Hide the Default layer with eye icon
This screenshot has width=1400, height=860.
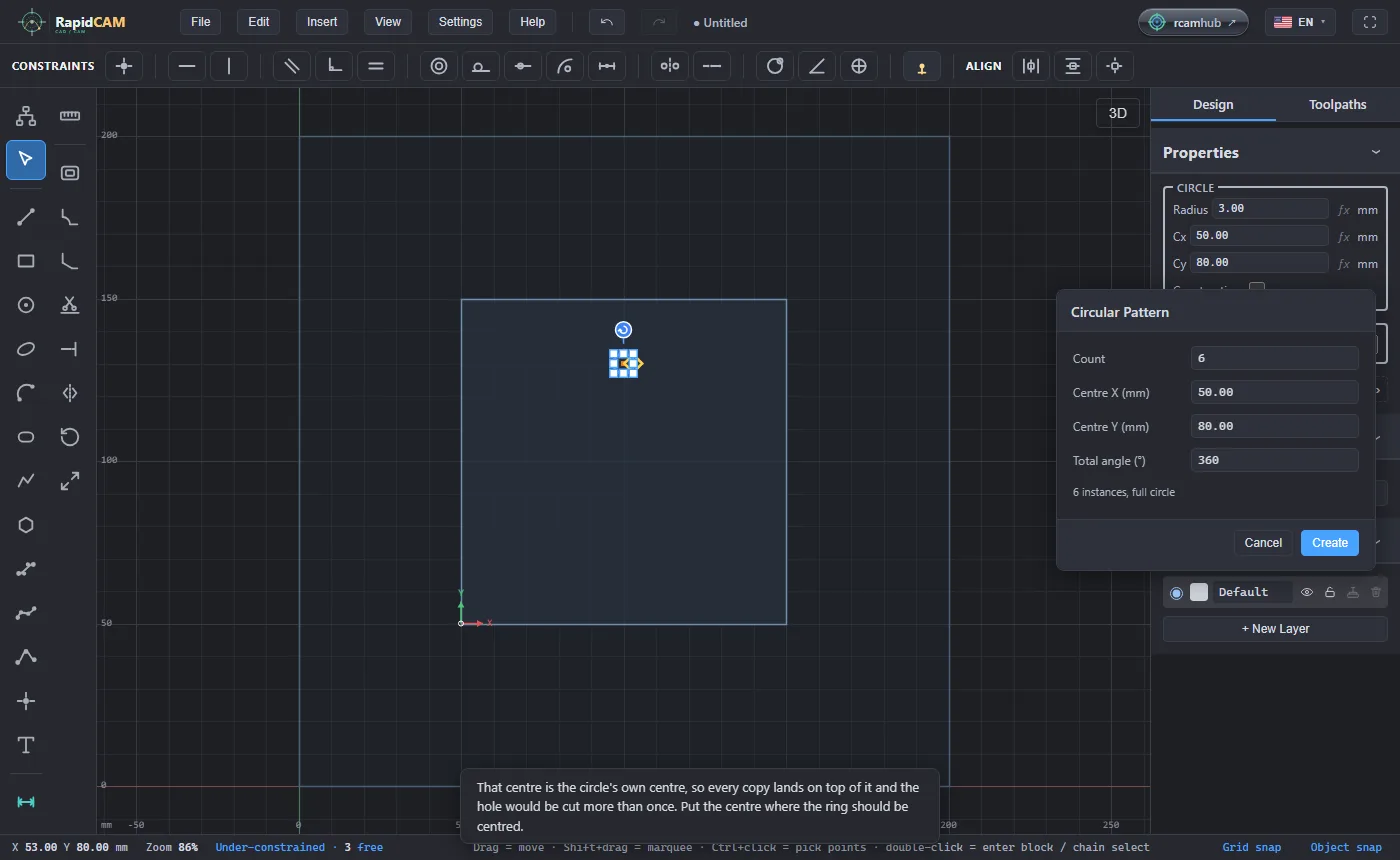[x=1307, y=592]
